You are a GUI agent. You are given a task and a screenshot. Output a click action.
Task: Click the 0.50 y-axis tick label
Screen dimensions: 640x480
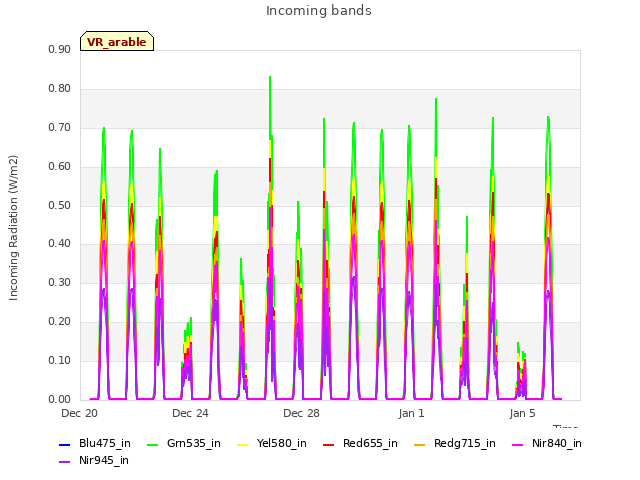point(60,205)
